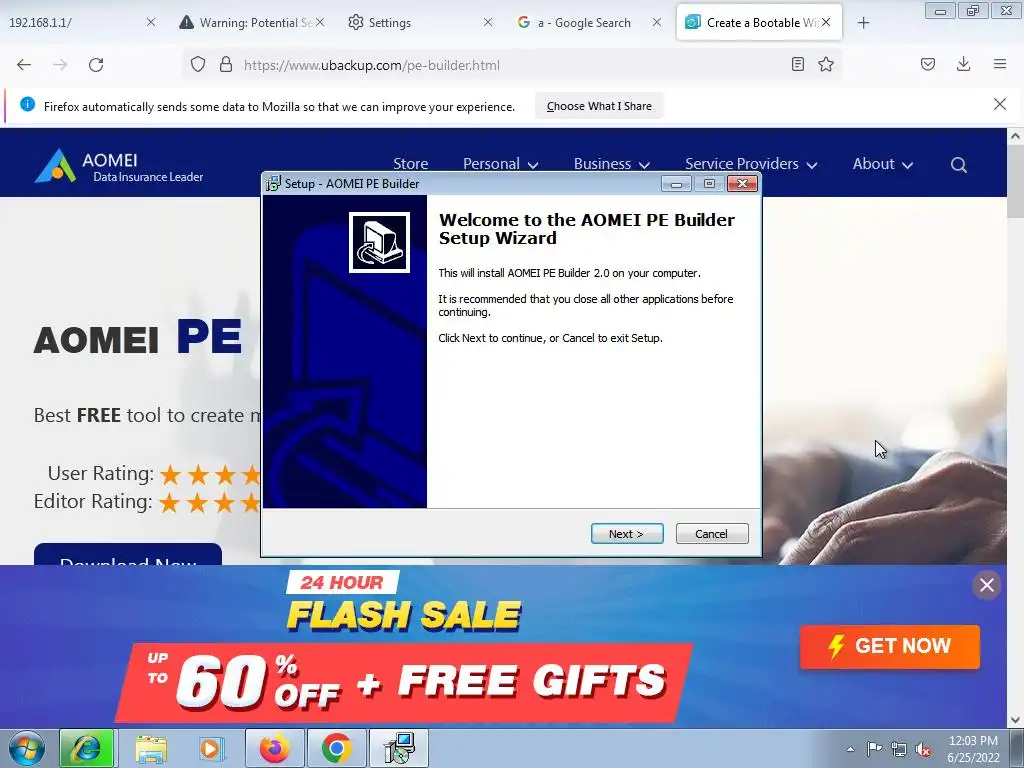Open the Store link in site navigation
This screenshot has width=1024, height=768.
(410, 163)
